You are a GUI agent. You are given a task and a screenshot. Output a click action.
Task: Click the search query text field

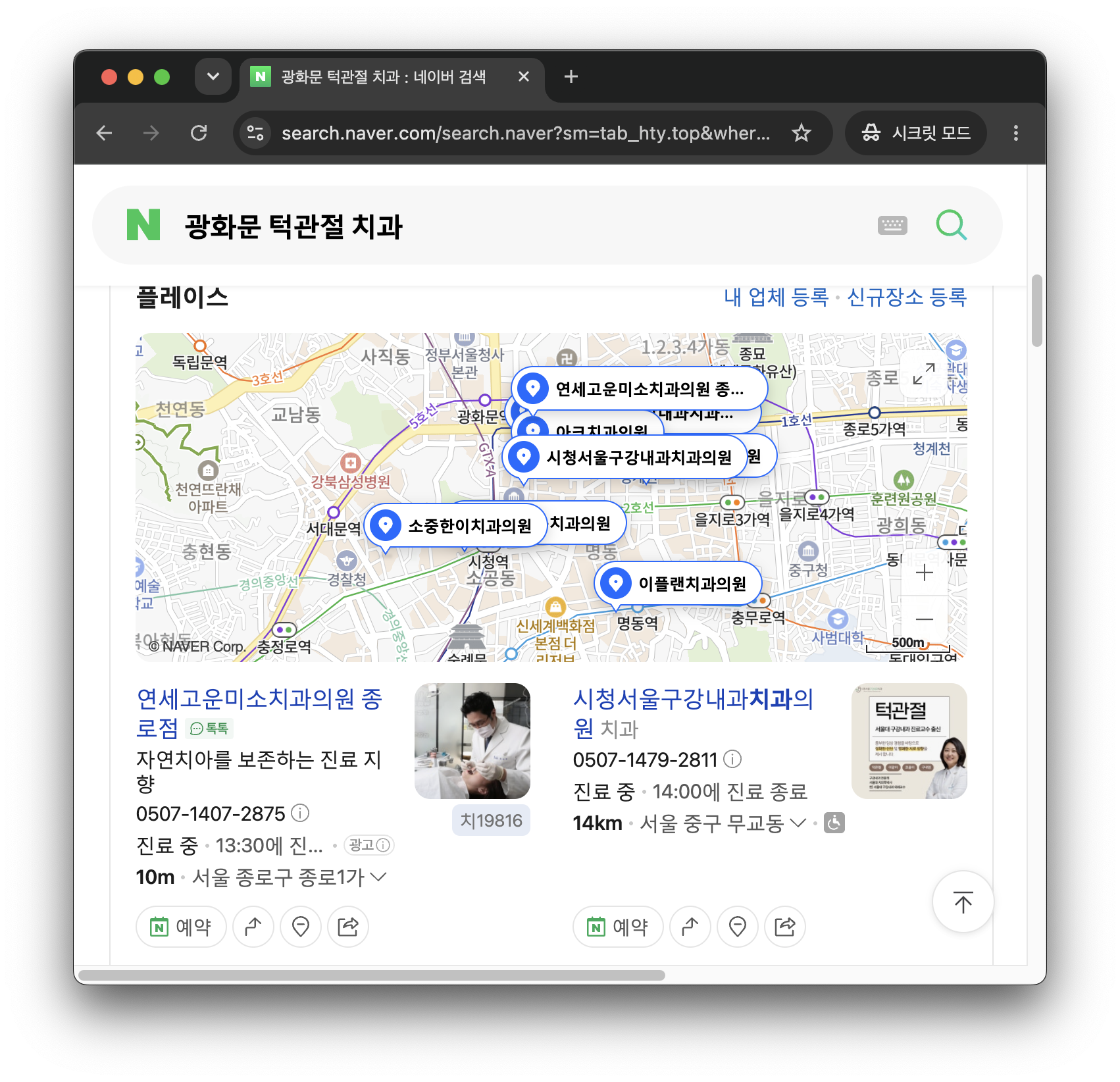(520, 226)
